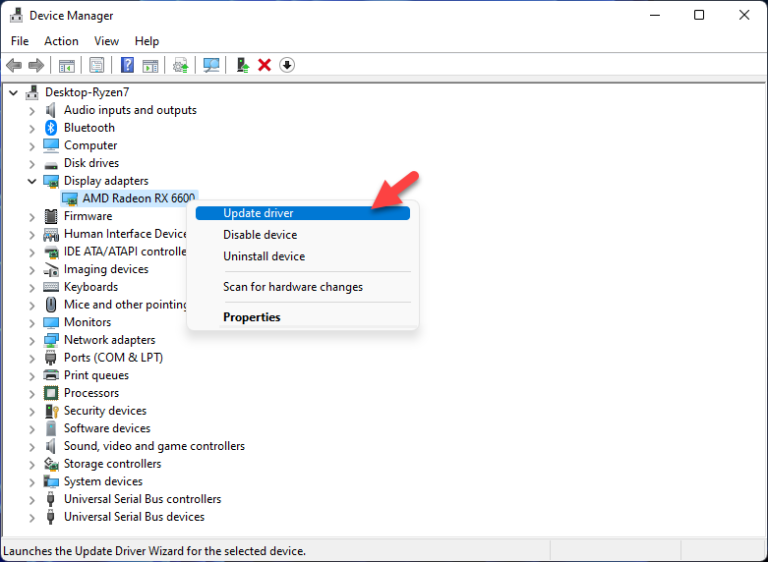This screenshot has width=768, height=562.
Task: Select the Desktop-Ryzen7 computer name
Action: [87, 92]
